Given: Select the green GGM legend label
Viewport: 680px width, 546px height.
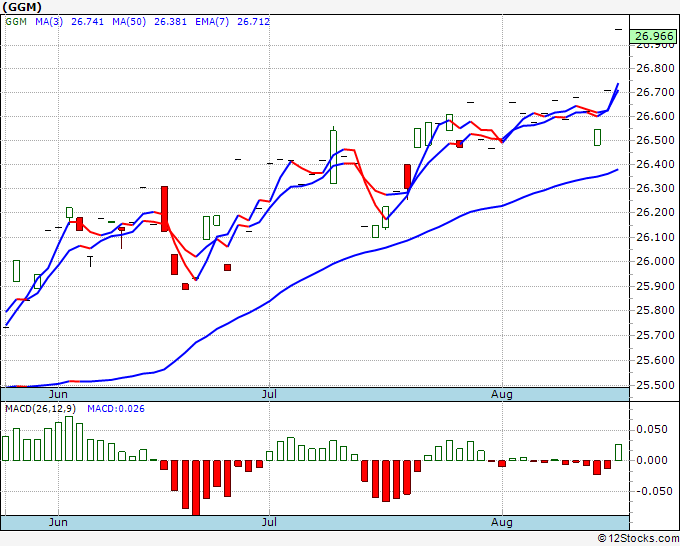Looking at the screenshot, I should click(16, 22).
